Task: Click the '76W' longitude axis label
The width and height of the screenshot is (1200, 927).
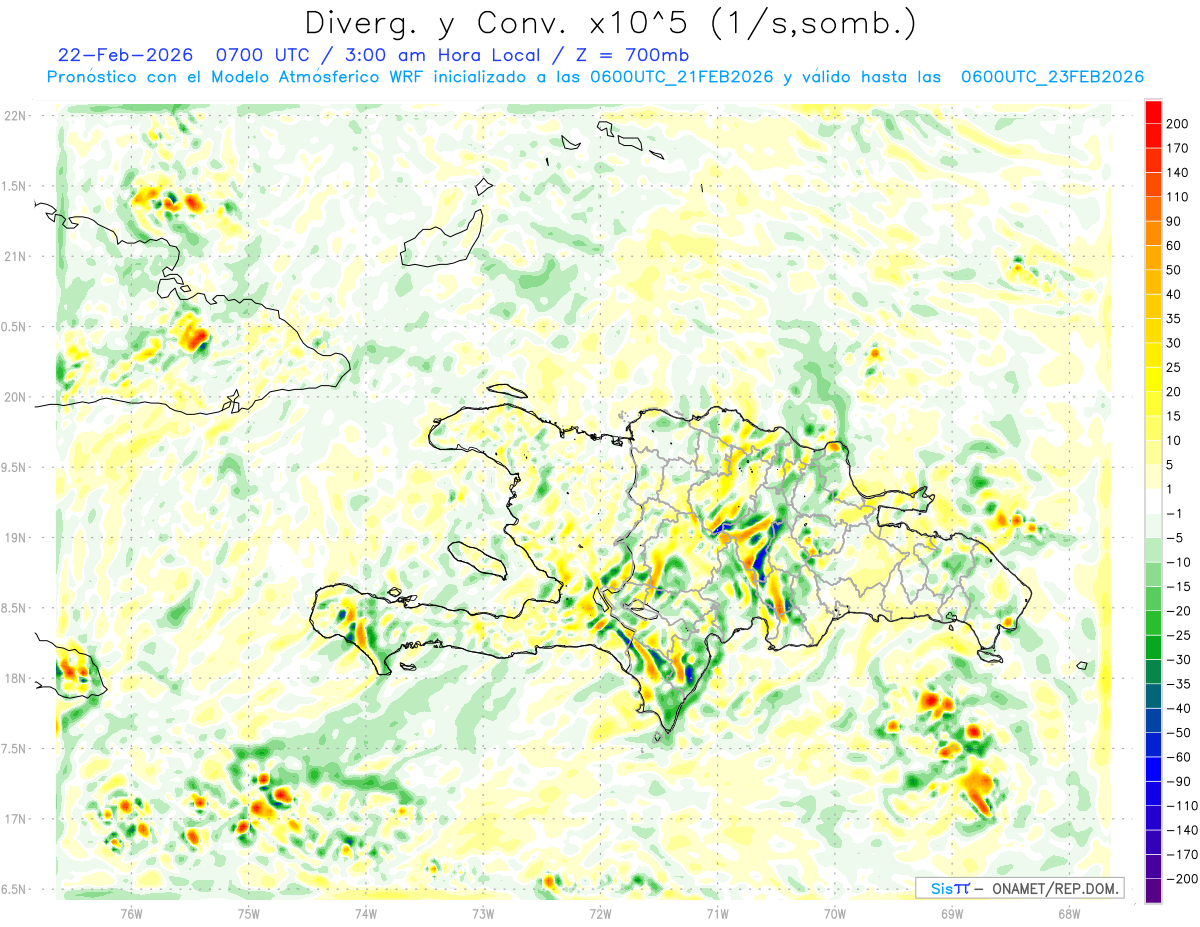Action: [131, 914]
